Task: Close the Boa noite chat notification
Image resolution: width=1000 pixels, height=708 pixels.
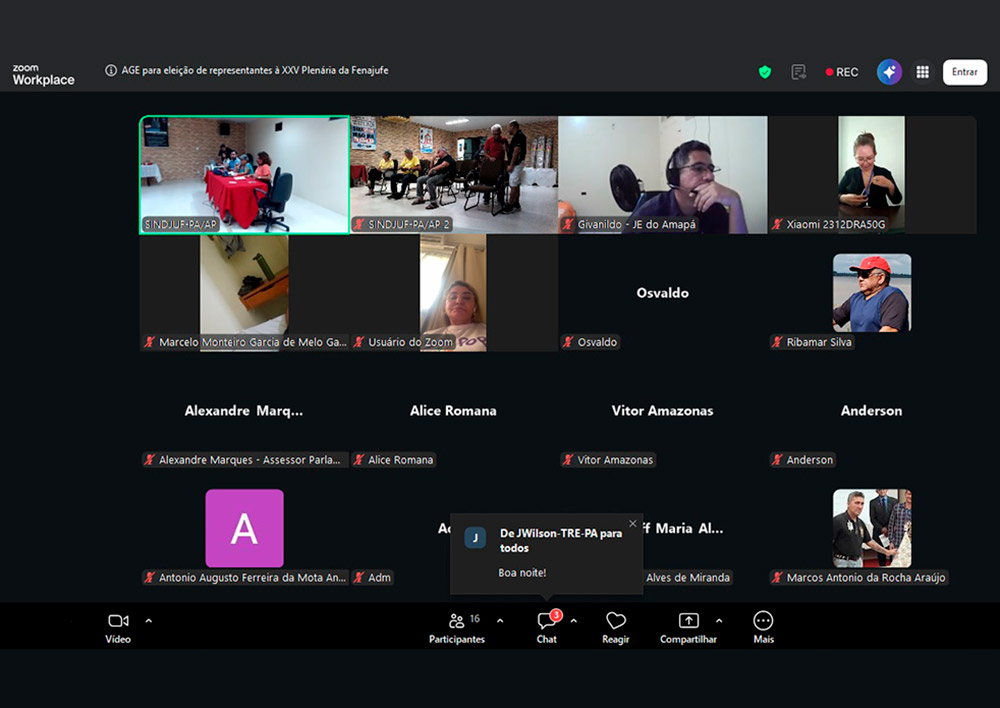Action: click(x=632, y=524)
